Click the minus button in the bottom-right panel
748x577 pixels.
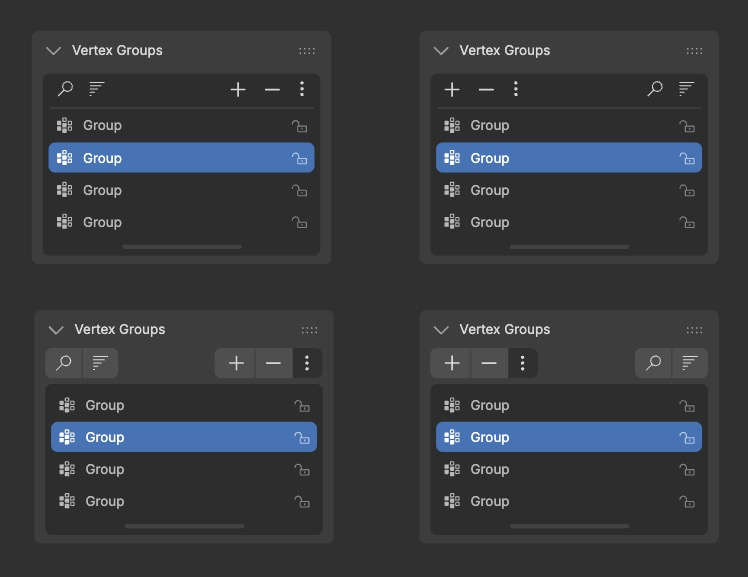click(x=489, y=363)
